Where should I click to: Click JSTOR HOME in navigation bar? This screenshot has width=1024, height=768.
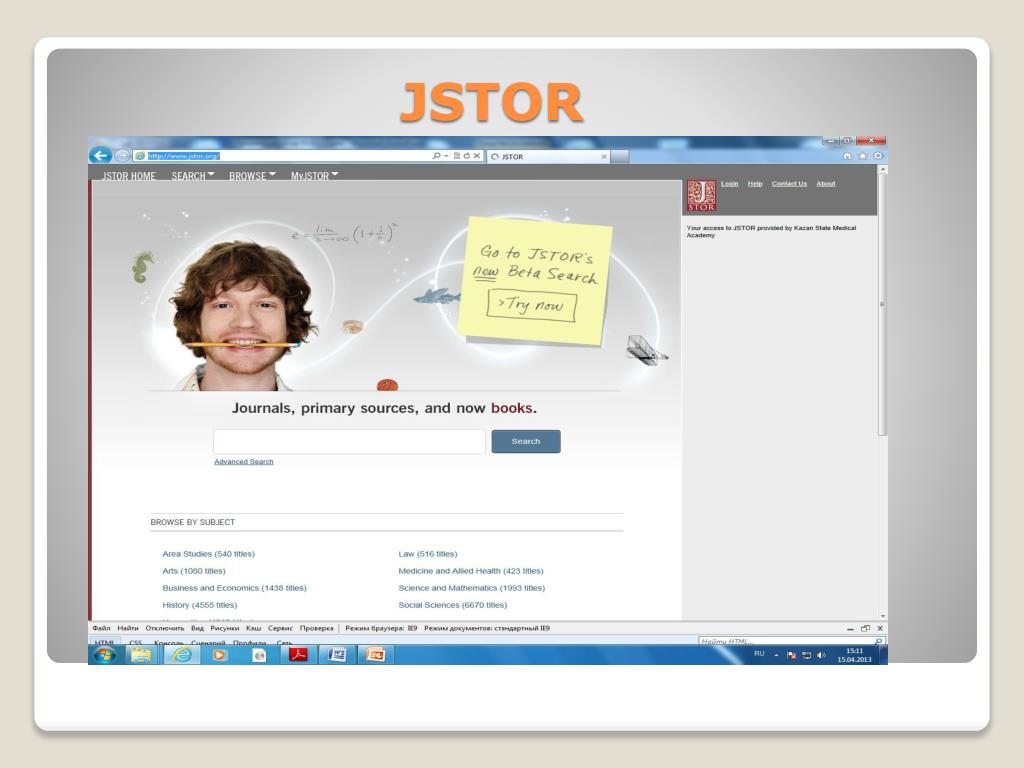pos(129,176)
